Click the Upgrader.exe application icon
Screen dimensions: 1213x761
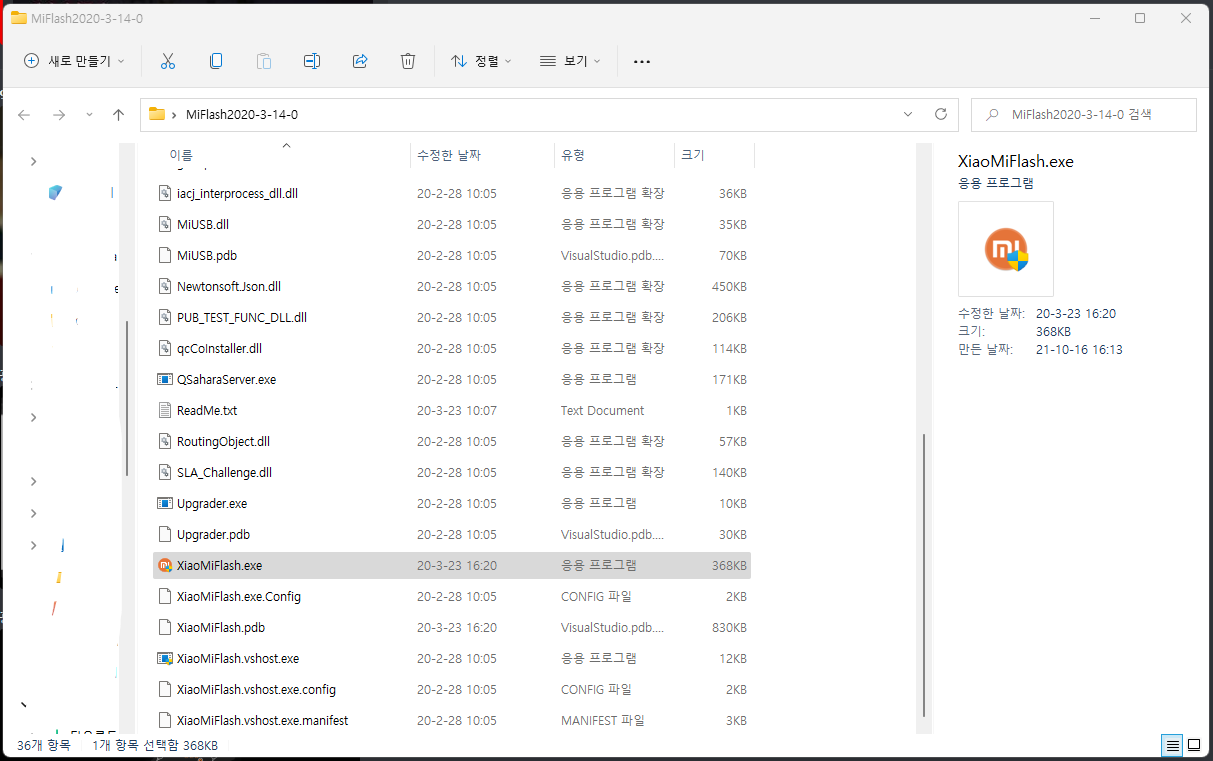coord(166,503)
